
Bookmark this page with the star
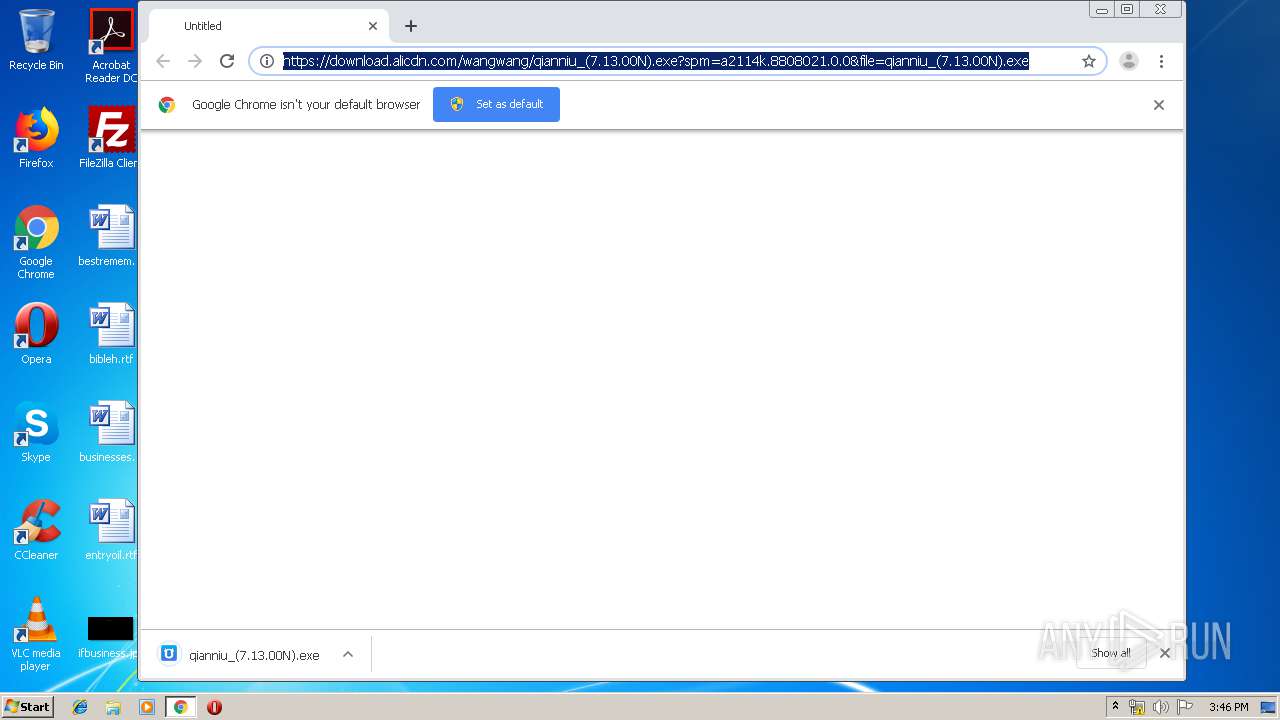[x=1089, y=61]
